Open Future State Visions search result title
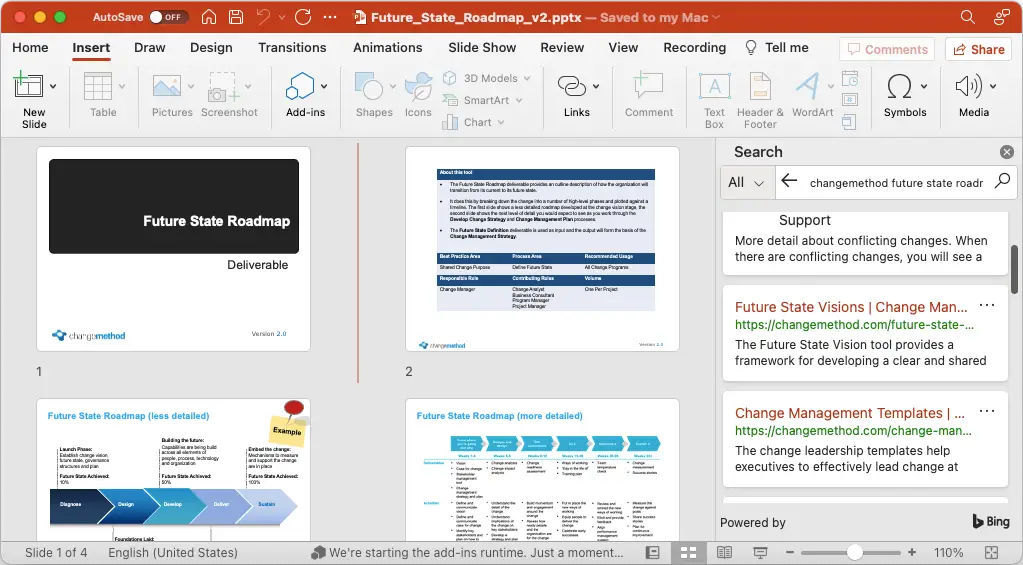 [x=851, y=307]
